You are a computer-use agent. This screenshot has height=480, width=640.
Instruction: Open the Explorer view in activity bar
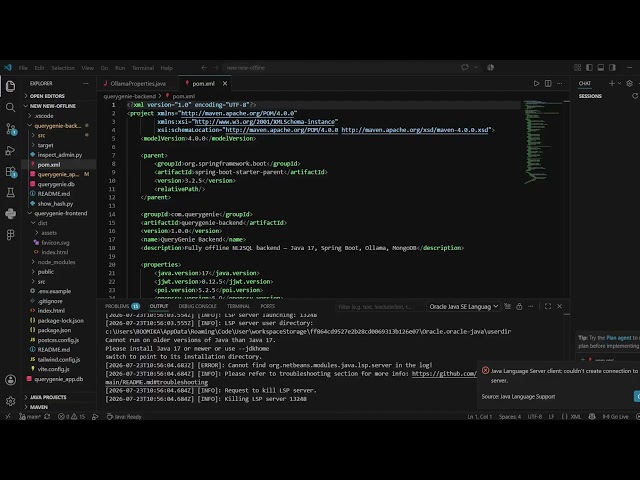(11, 86)
